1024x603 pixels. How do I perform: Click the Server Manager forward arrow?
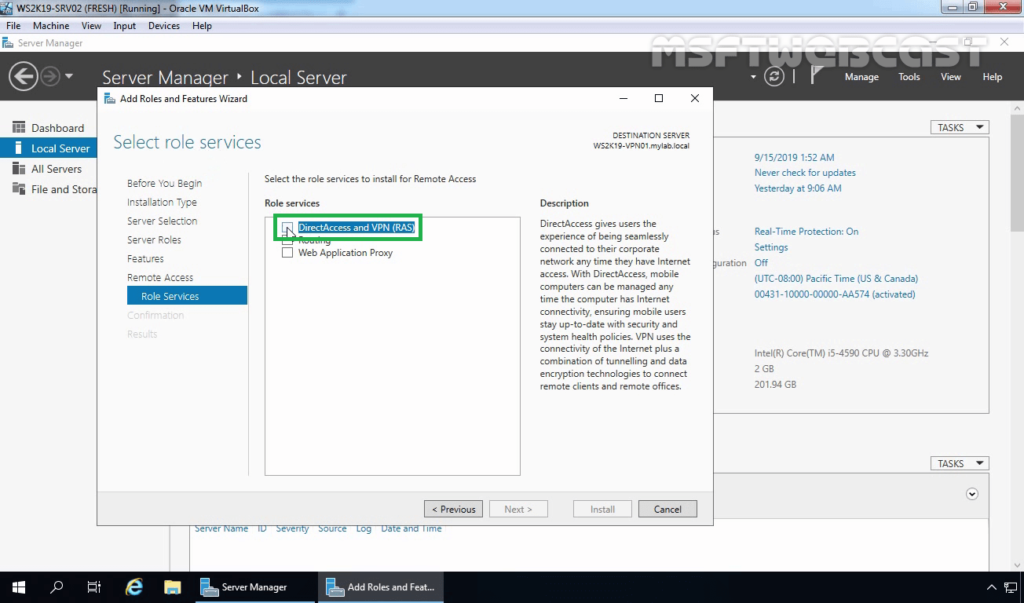[50, 76]
